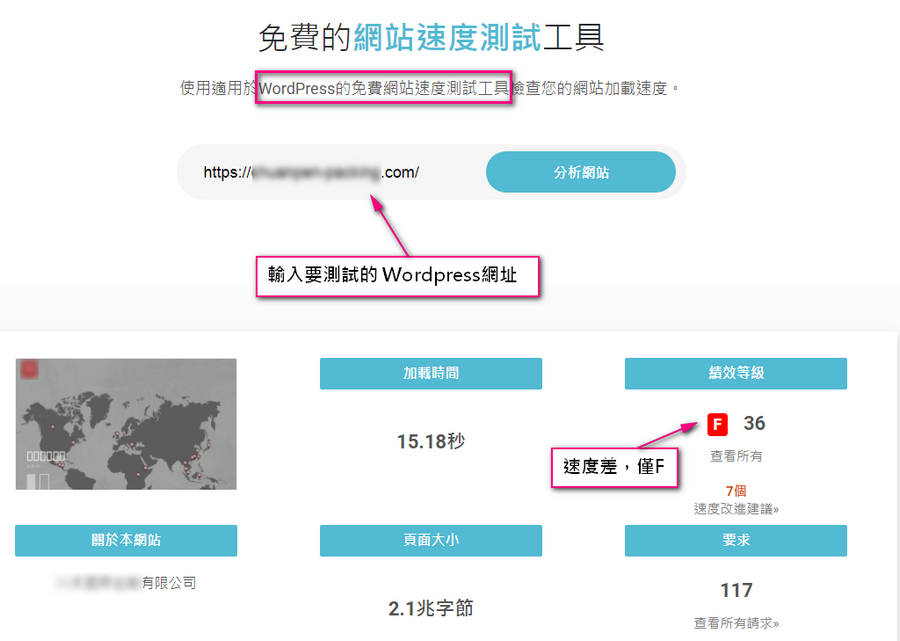The width and height of the screenshot is (900, 641).
Task: Open the 查看所有 link
Action: point(736,456)
